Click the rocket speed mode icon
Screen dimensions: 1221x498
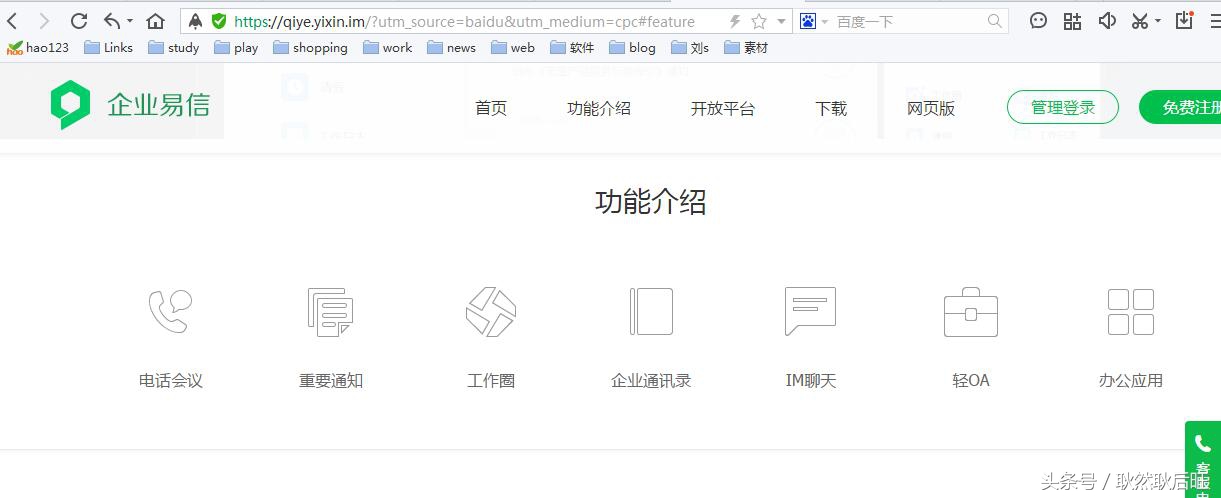pyautogui.click(x=196, y=21)
